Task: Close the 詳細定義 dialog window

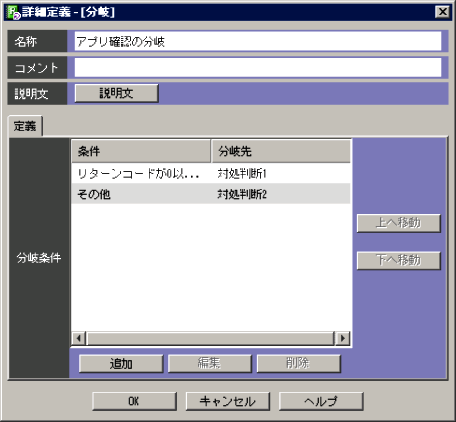Action: tap(442, 12)
